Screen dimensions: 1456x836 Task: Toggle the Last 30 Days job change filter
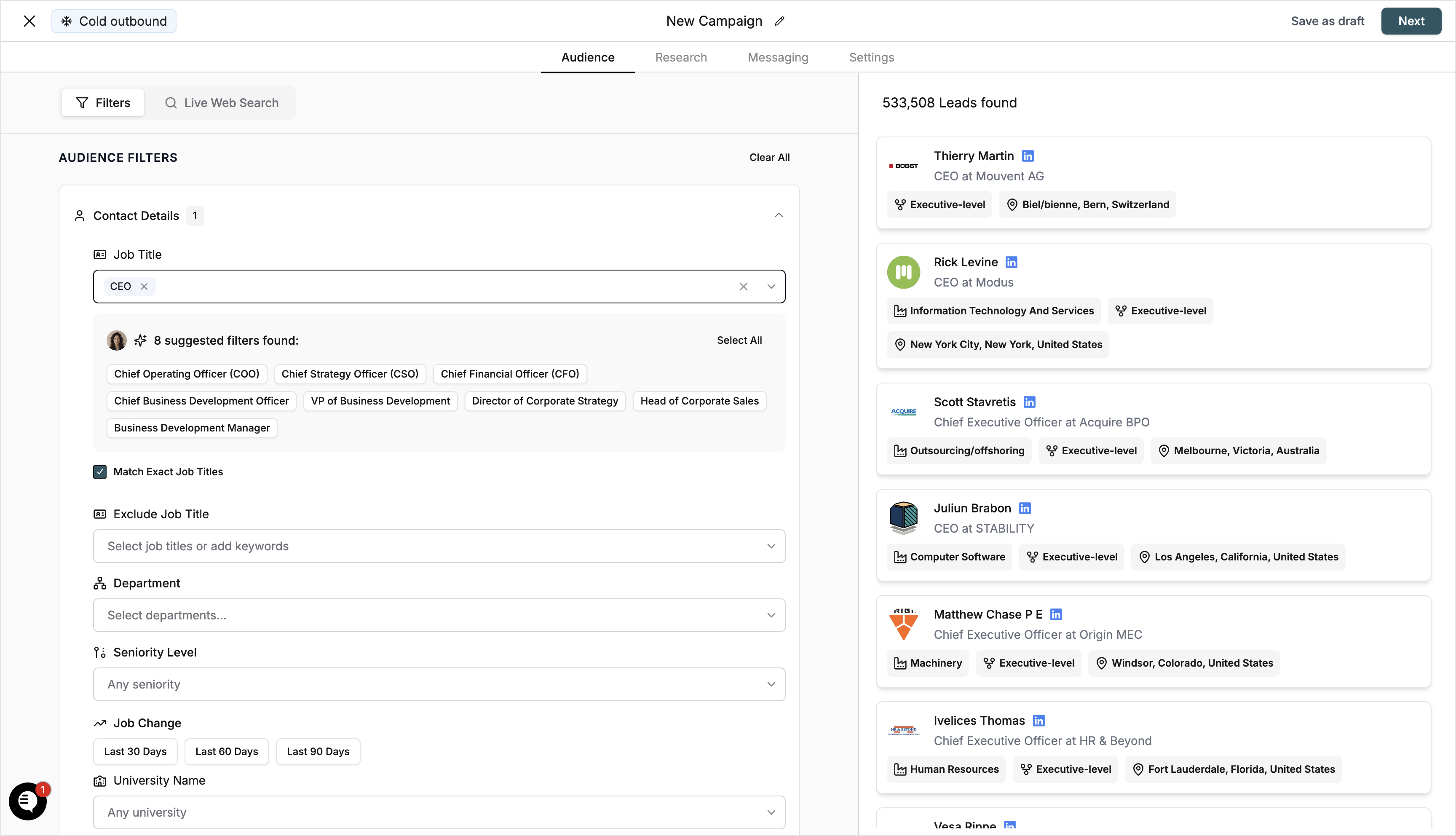point(135,751)
